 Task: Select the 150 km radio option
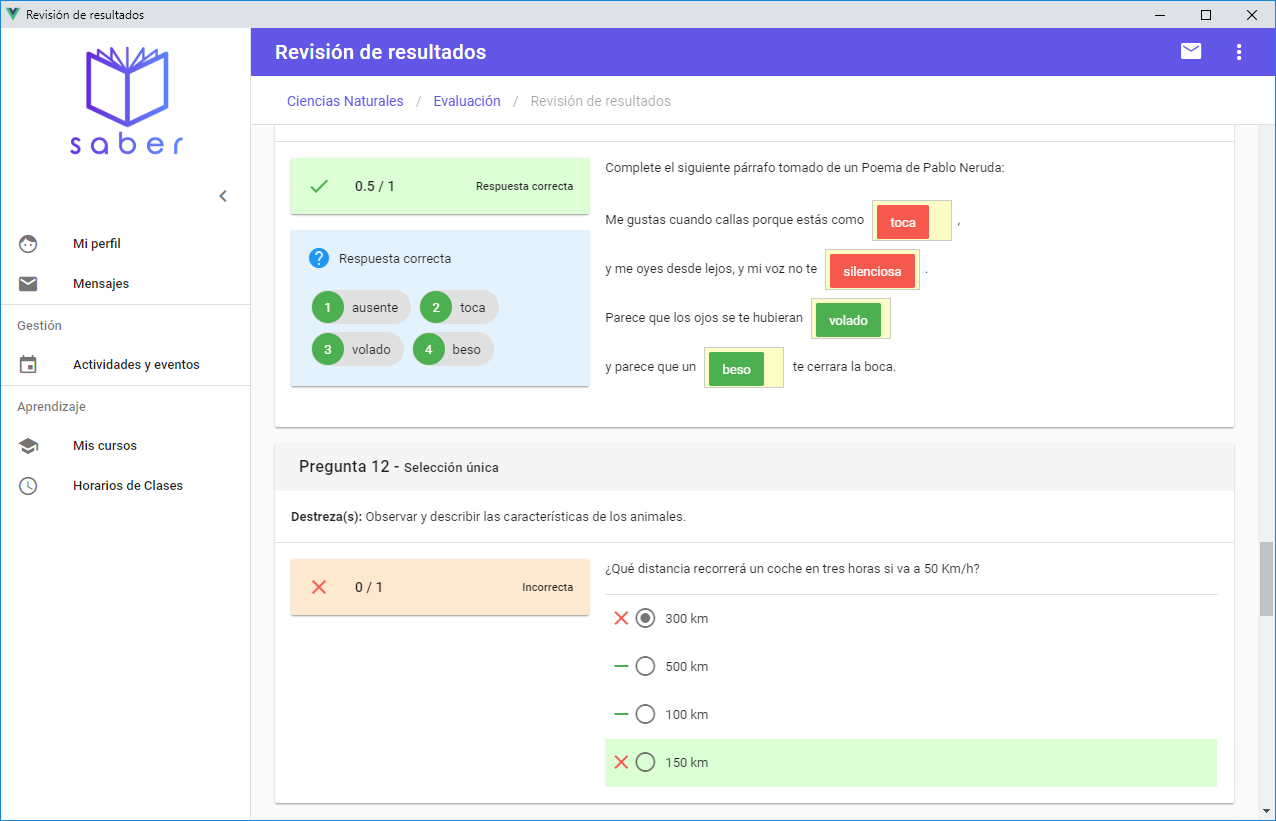tap(645, 762)
